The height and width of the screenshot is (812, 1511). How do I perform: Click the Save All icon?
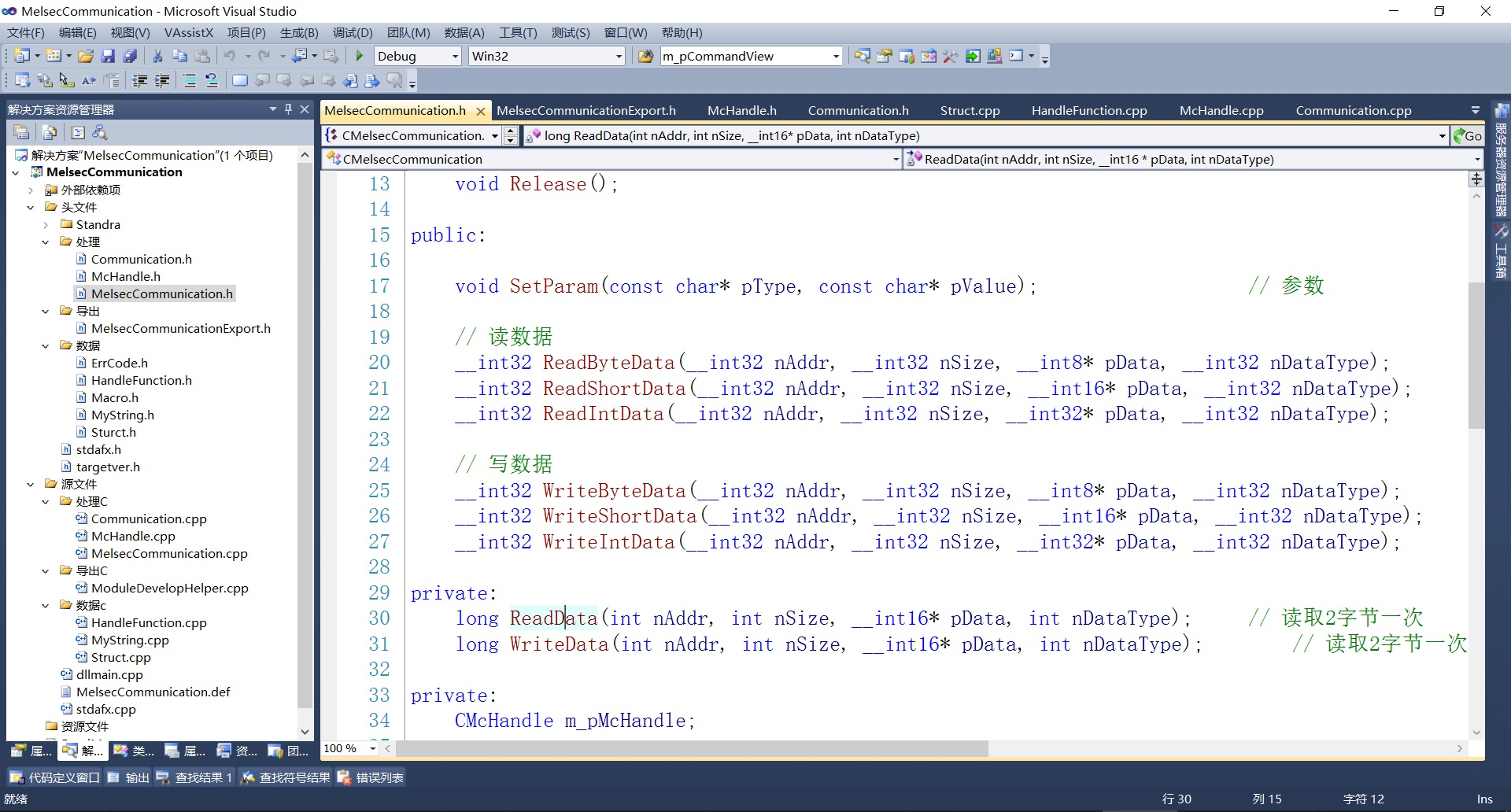coord(131,56)
